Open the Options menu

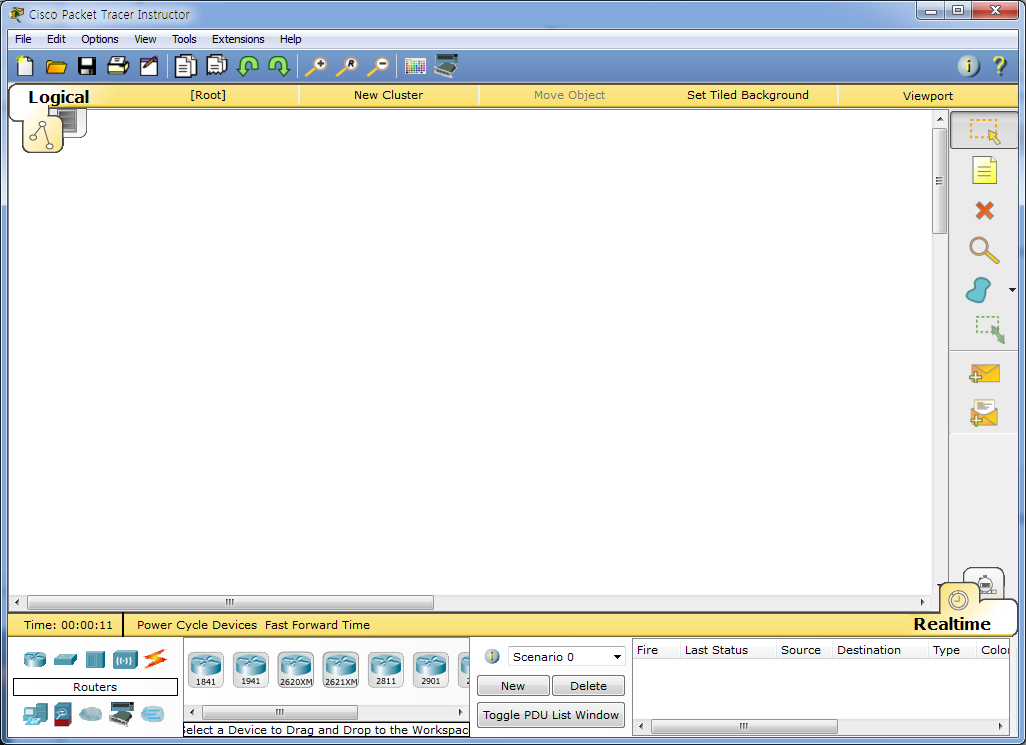pos(99,39)
